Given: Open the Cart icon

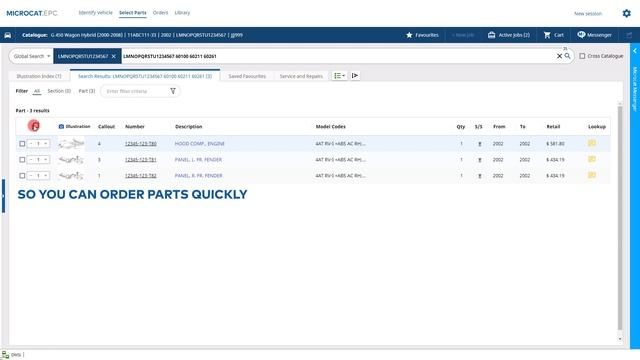Looking at the screenshot, I should click(x=547, y=35).
